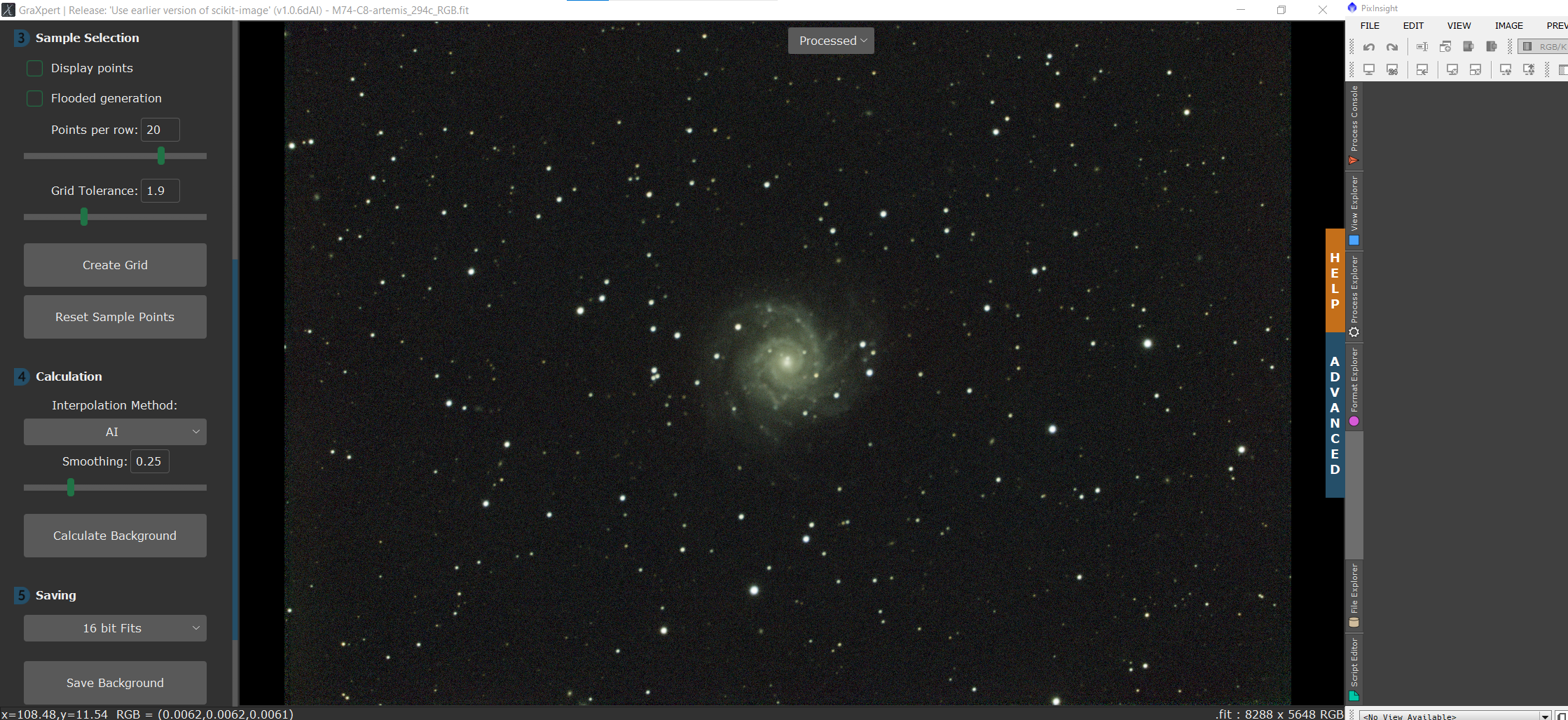The height and width of the screenshot is (720, 1568).
Task: Click the Create Grid button
Action: 115,265
